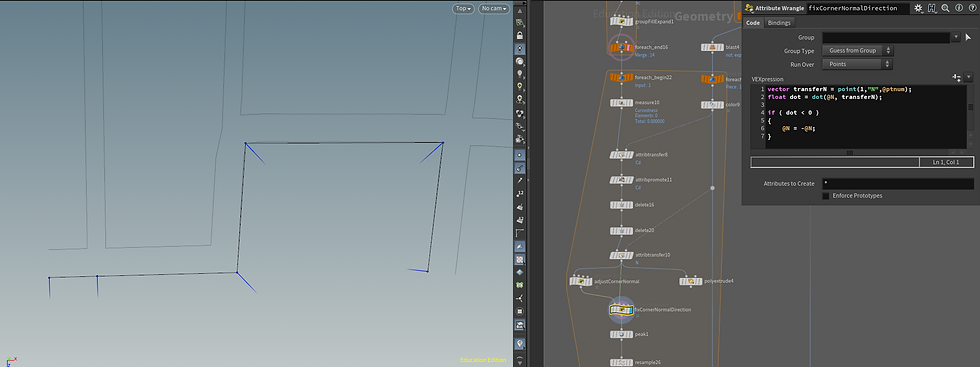Click the 'Attribute Wrangle' operator type label

pos(779,8)
